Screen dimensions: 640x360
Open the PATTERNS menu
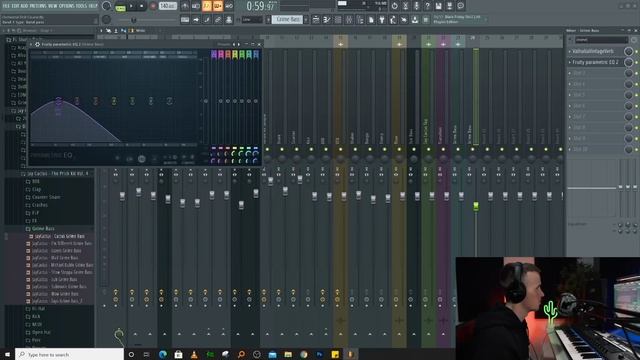(x=38, y=6)
